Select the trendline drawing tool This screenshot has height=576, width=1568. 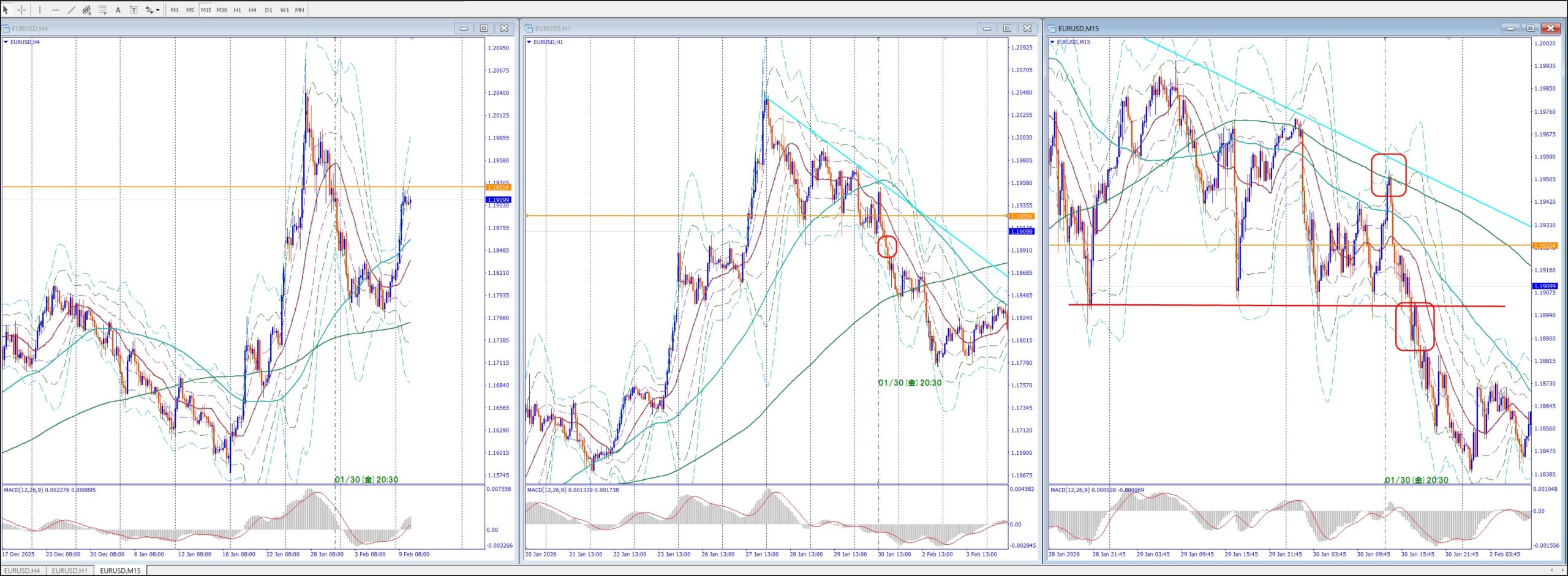coord(71,10)
